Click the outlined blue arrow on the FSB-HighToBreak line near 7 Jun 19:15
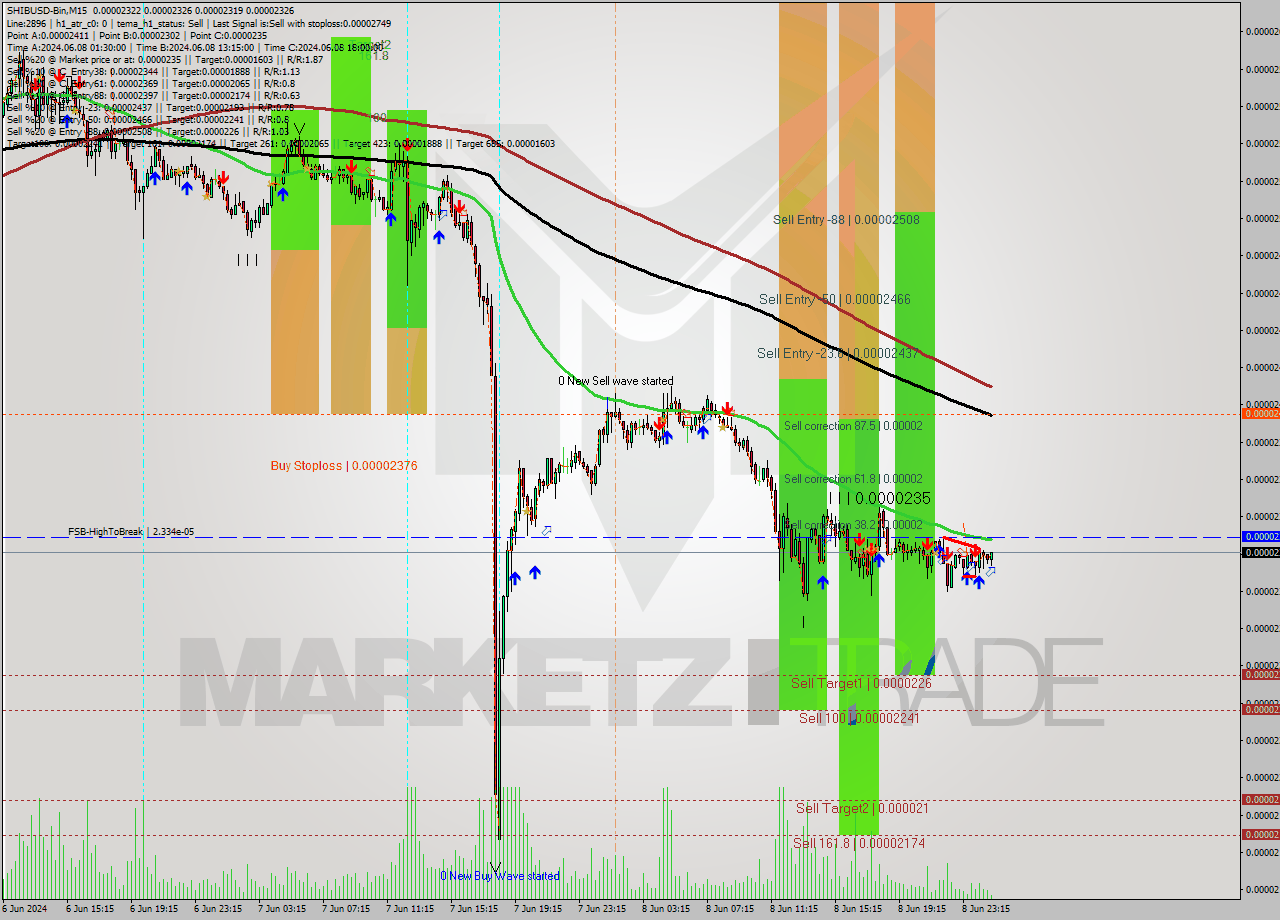 pyautogui.click(x=547, y=530)
